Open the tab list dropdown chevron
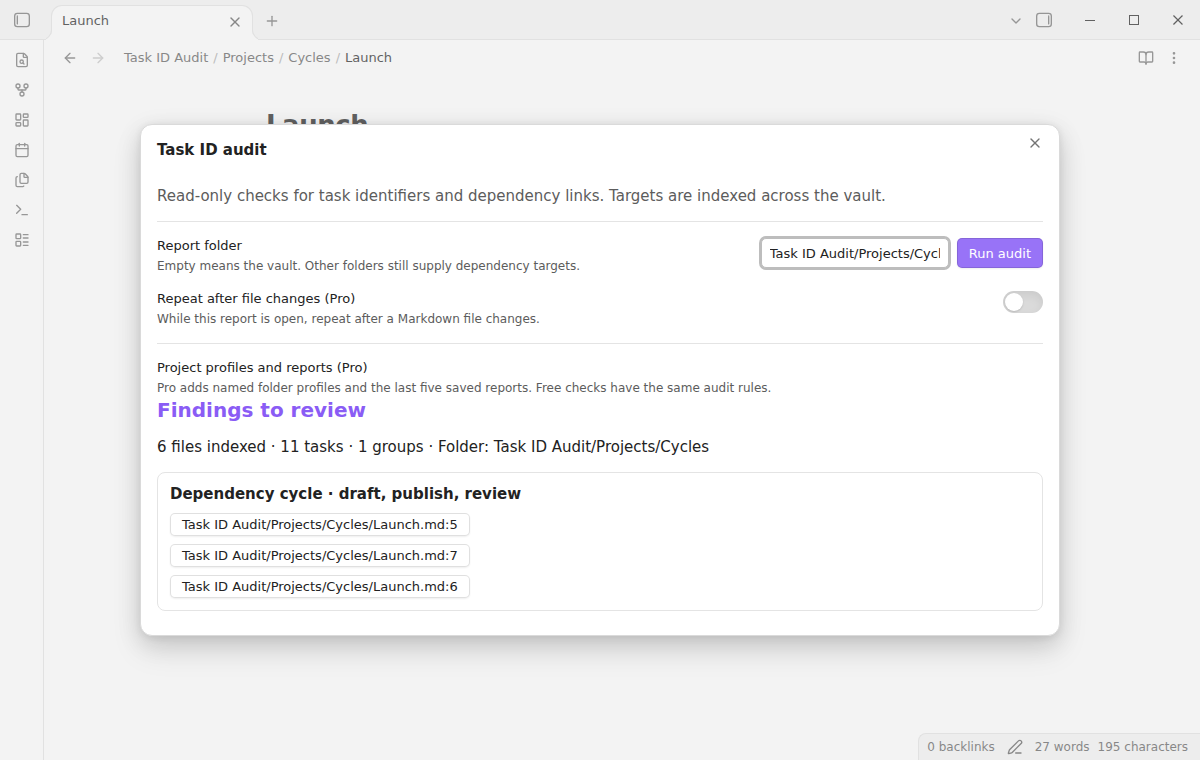 (x=1016, y=20)
